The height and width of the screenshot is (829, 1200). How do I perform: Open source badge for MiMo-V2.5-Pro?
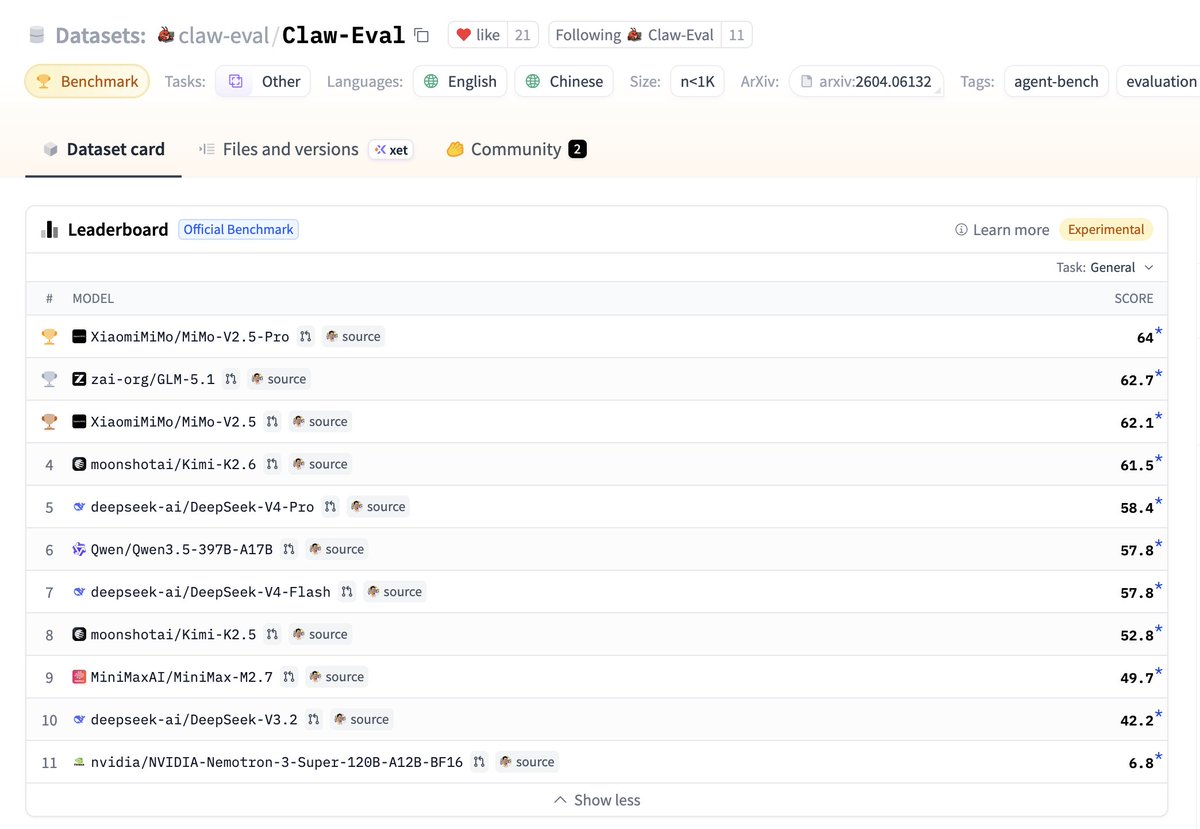[x=353, y=337]
